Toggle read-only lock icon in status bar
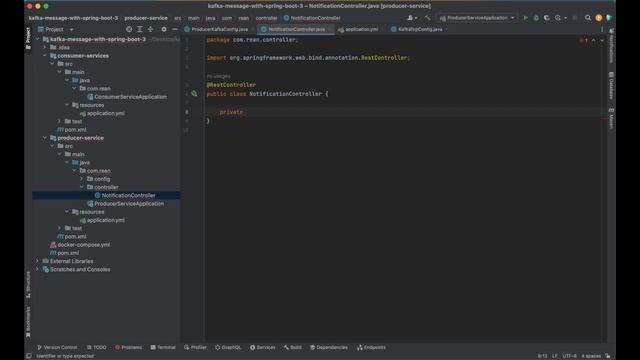Viewport: 640px width, 360px height. click(x=608, y=356)
